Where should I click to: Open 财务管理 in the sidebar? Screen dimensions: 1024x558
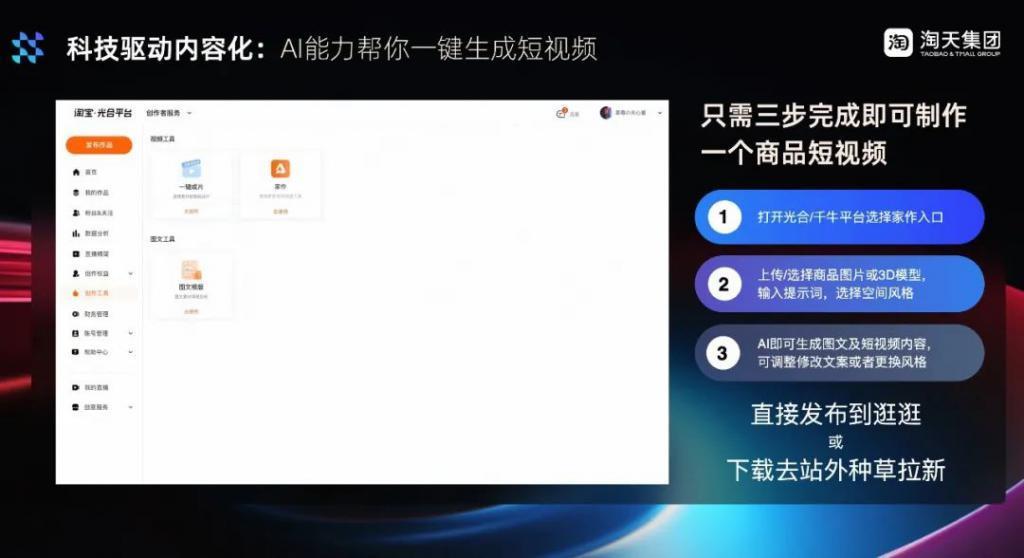(91, 314)
